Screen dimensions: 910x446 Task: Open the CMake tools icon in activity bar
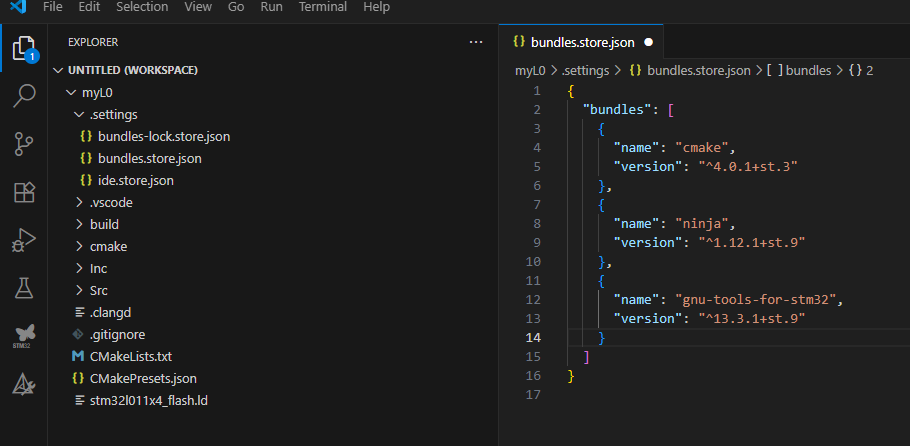(x=23, y=383)
